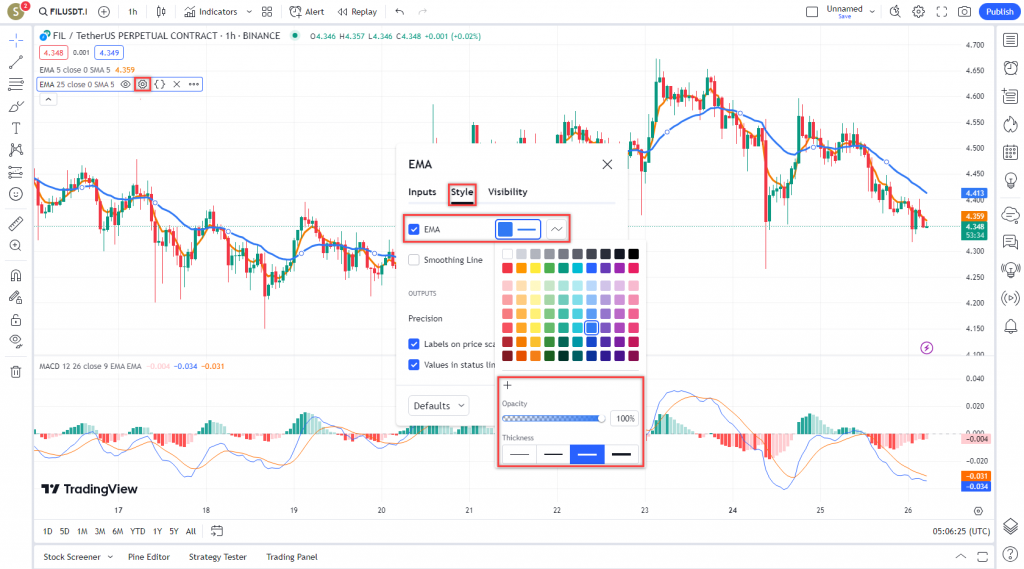Open EMA 25 source code braces
The width and height of the screenshot is (1024, 569).
[x=159, y=84]
